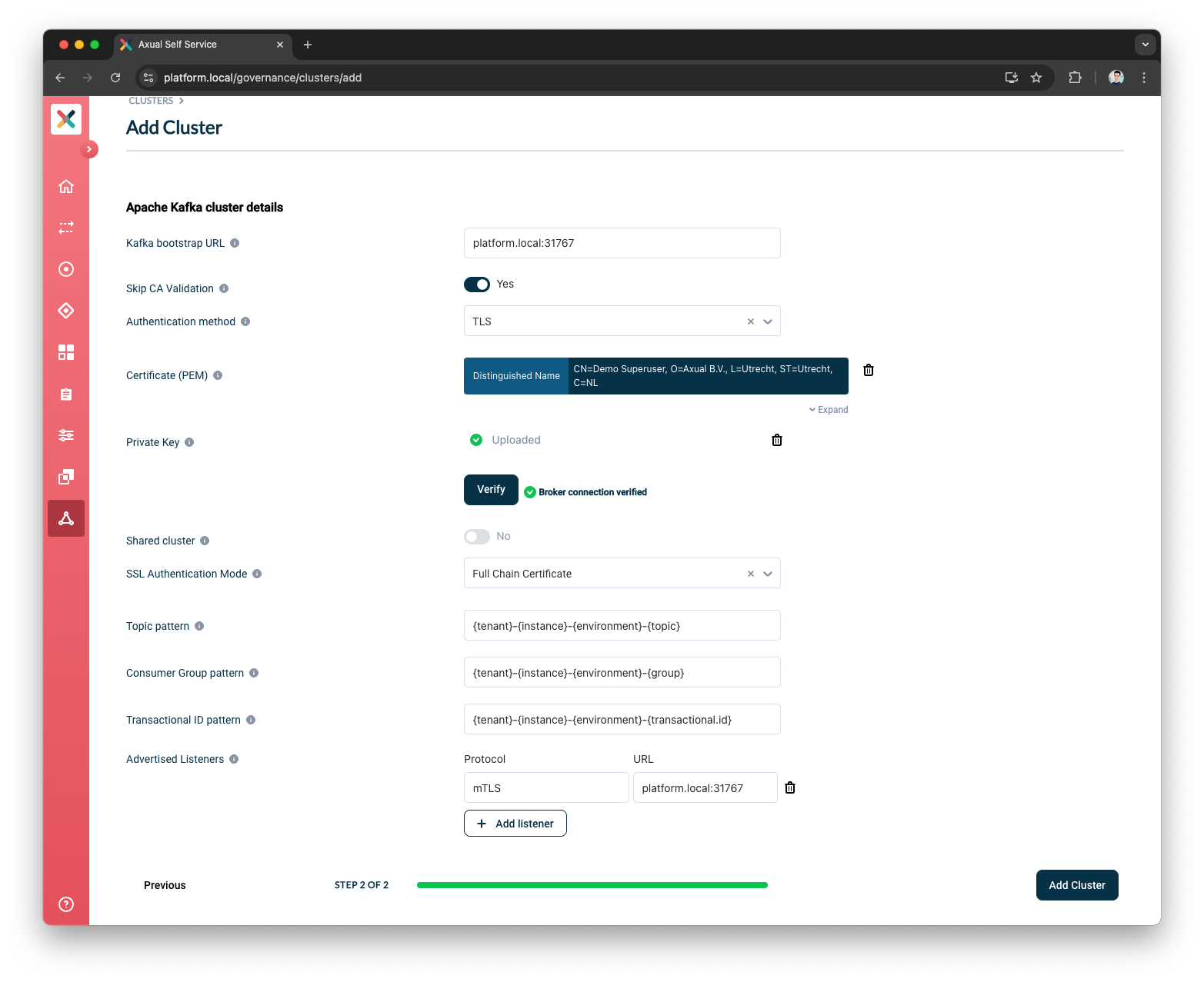Screen dimensions: 1204x982
Task: Clear the Full Chain Certificate selection
Action: point(751,574)
